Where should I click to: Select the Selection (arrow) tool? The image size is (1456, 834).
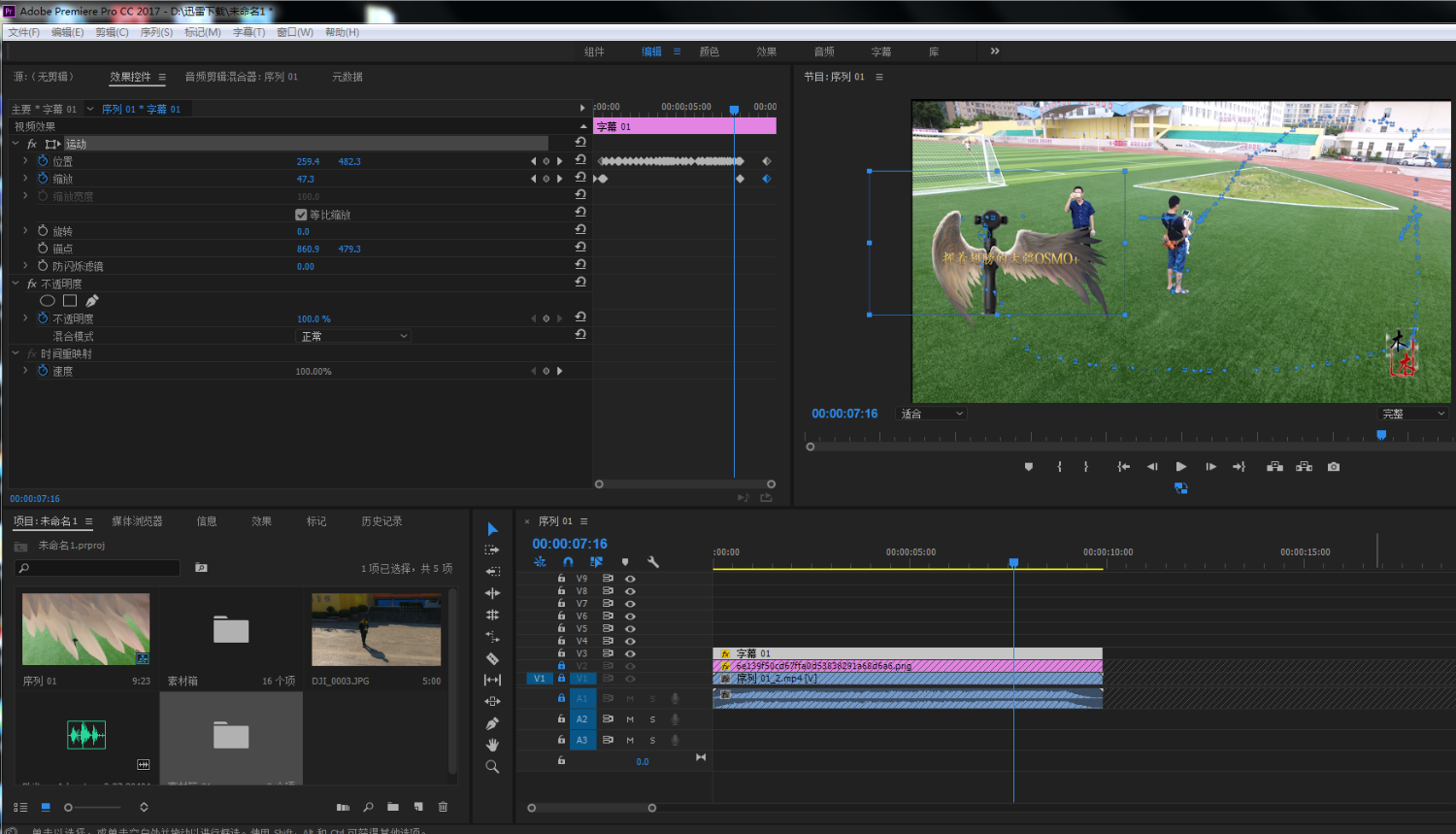tap(492, 529)
